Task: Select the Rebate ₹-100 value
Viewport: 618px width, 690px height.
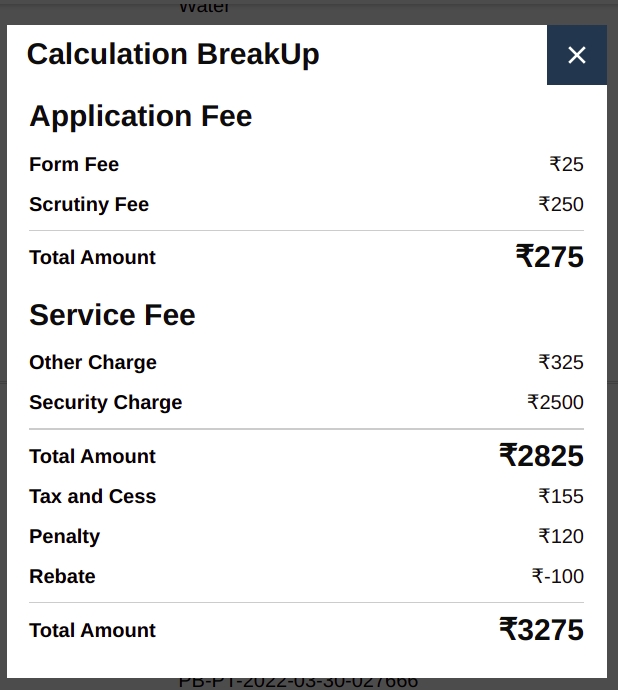Action: coord(558,576)
